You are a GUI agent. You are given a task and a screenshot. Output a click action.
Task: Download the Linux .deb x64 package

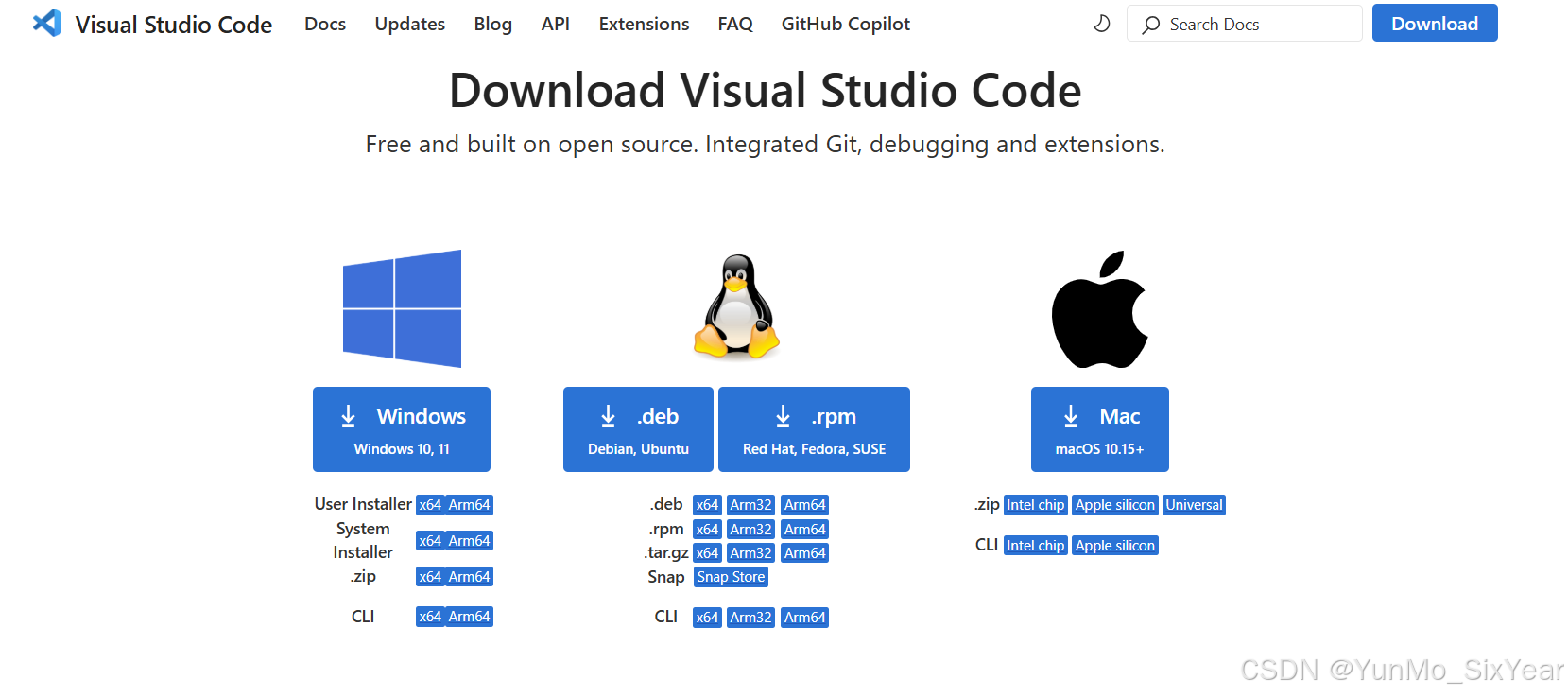pyautogui.click(x=707, y=505)
